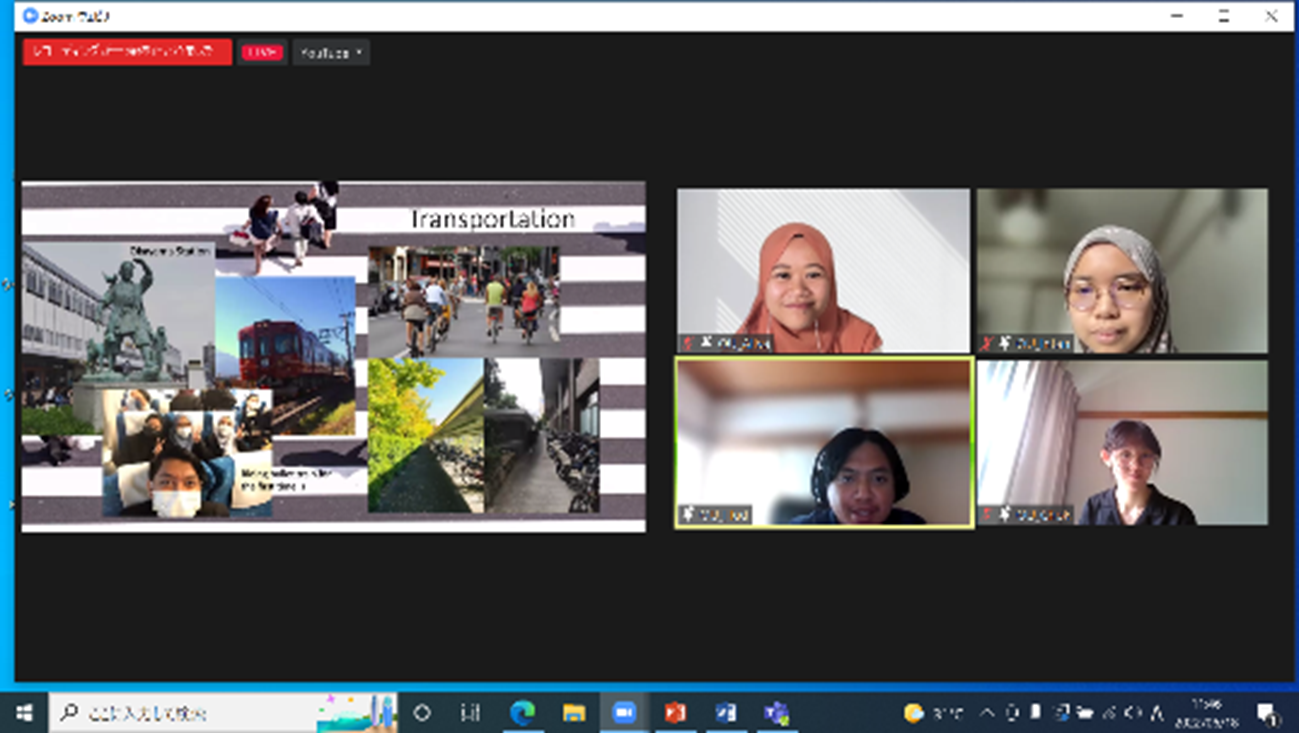Click the red recording notice button
The width and height of the screenshot is (1299, 733).
click(x=127, y=52)
